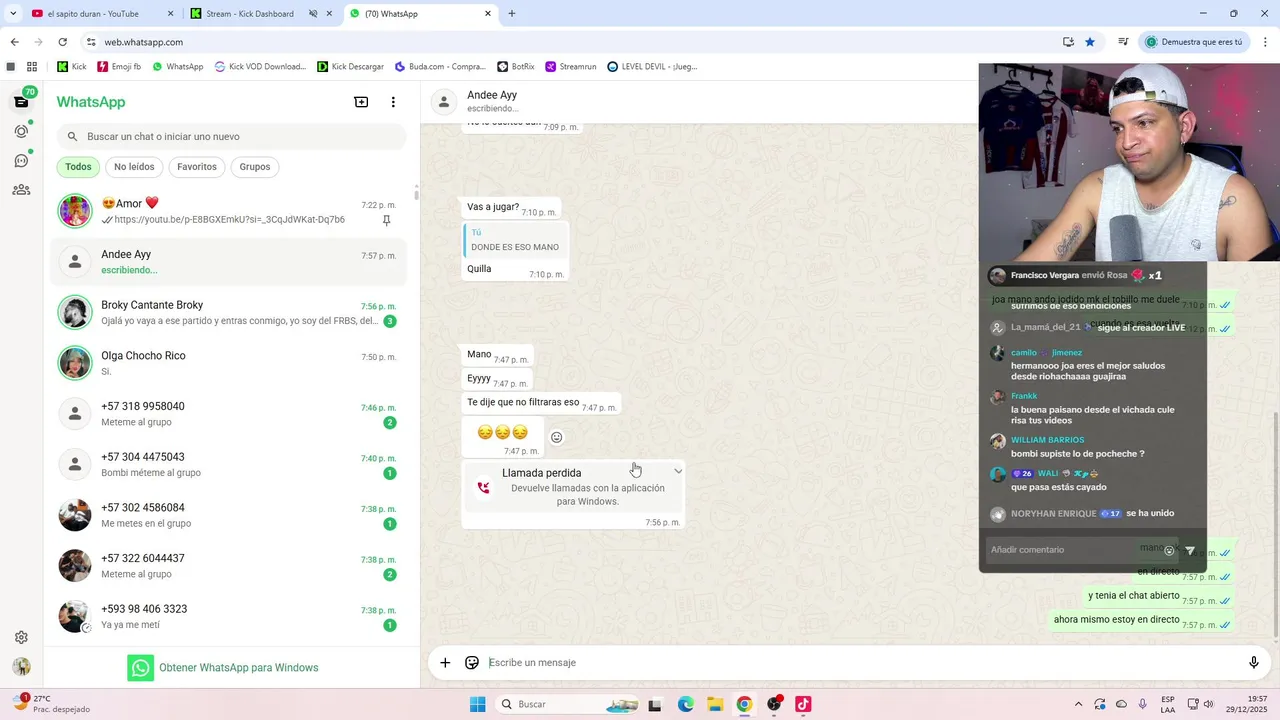Open the attach plus icon in message bar
Image resolution: width=1280 pixels, height=720 pixels.
click(x=445, y=662)
